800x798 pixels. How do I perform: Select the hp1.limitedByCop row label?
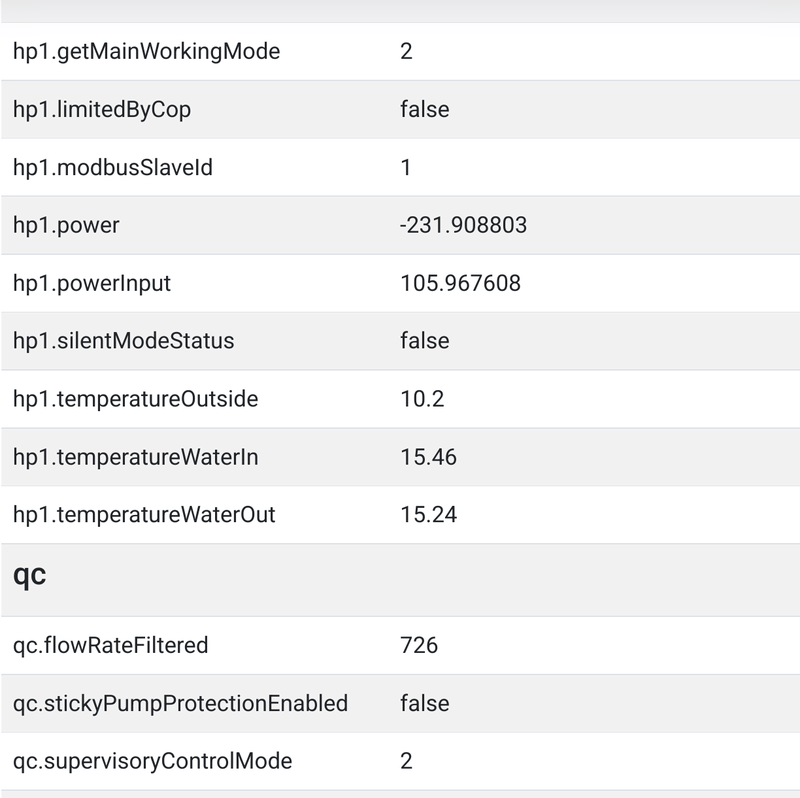pyautogui.click(x=102, y=109)
